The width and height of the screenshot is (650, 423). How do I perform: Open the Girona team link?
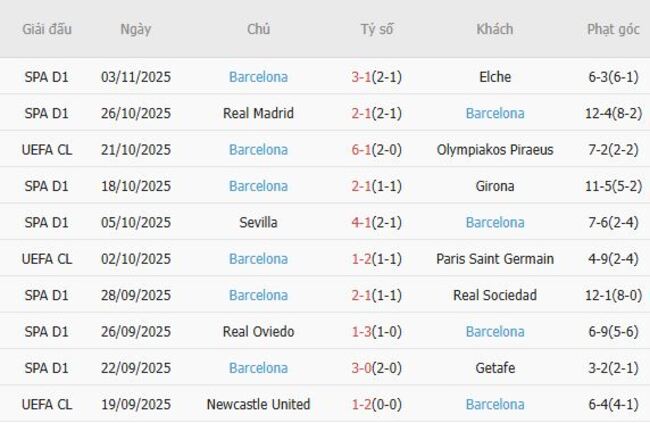tap(495, 186)
